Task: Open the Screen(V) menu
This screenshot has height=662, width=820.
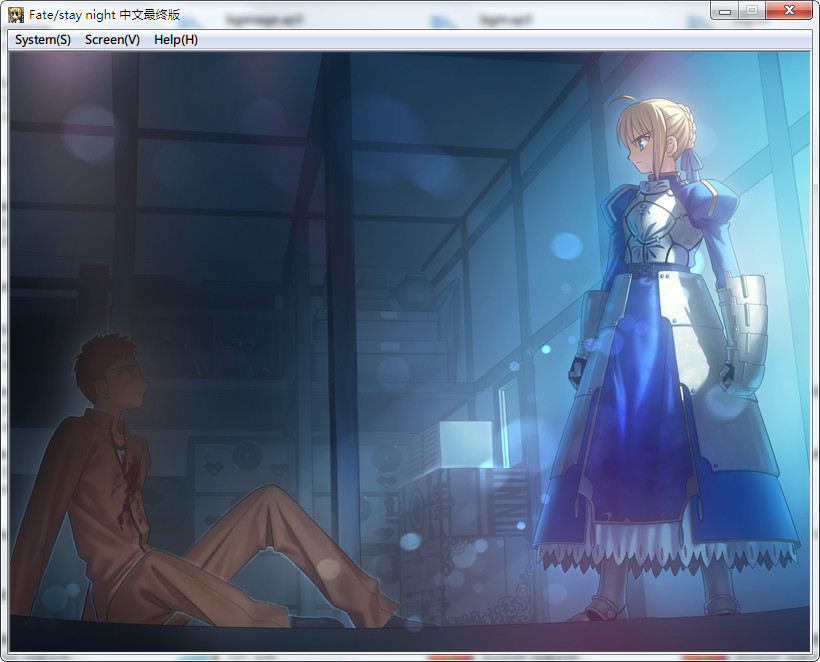Action: pos(110,39)
